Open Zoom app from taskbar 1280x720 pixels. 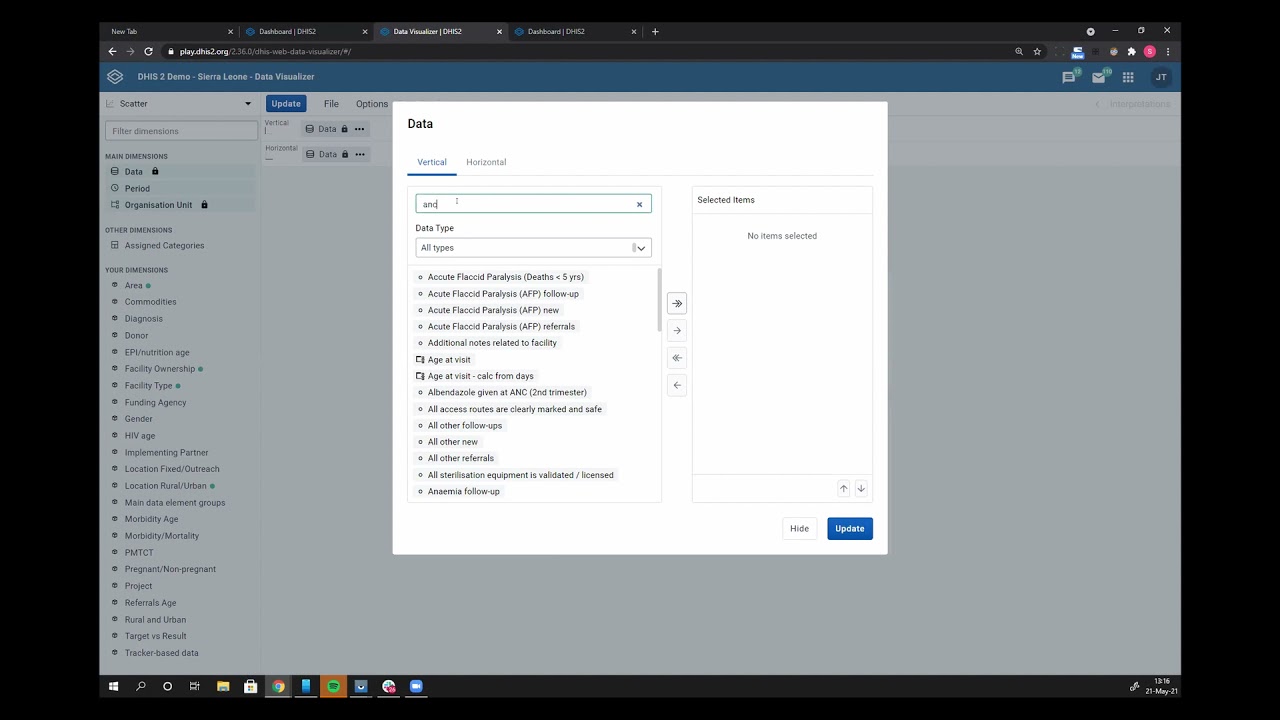[416, 686]
